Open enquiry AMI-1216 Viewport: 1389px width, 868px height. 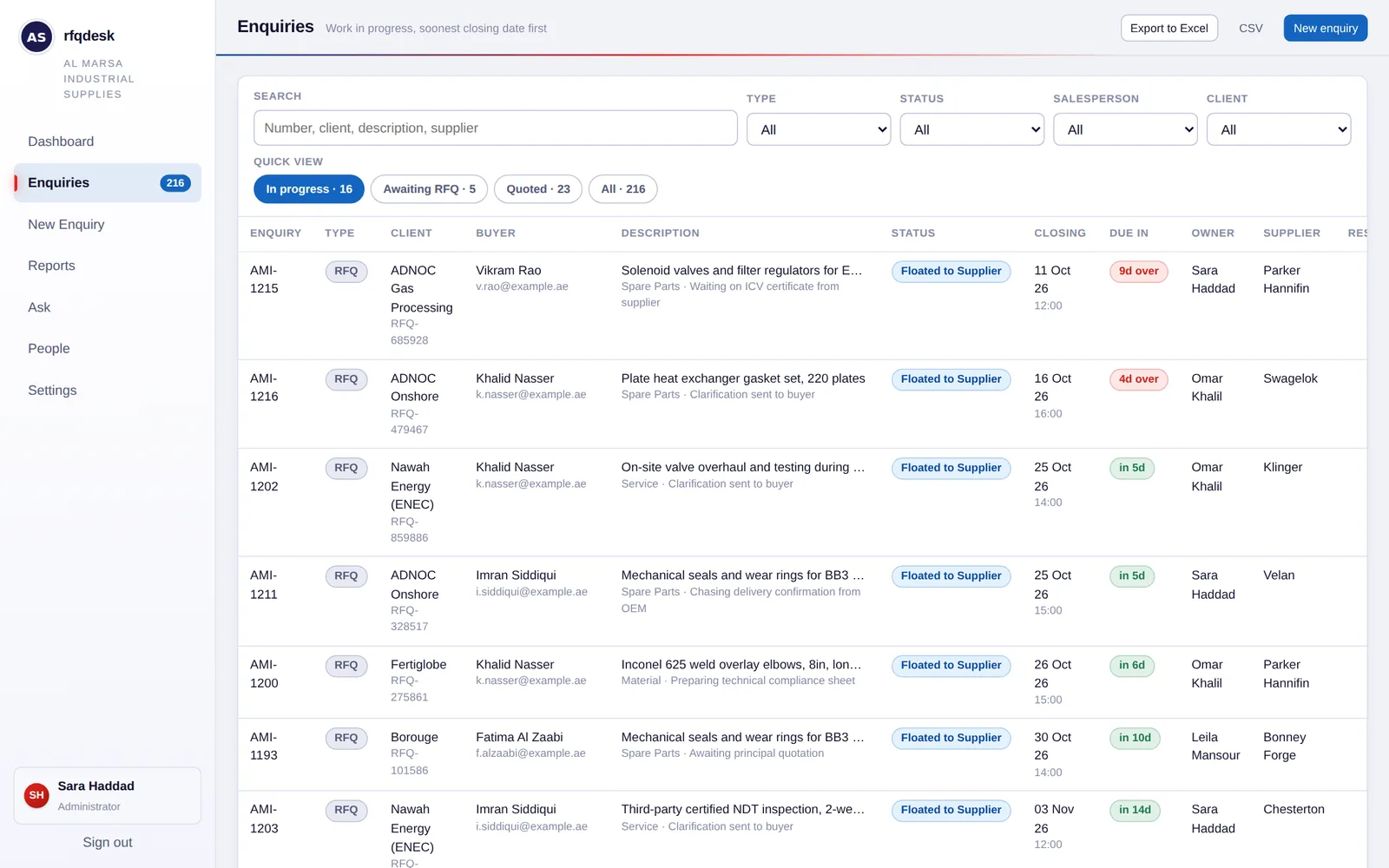click(x=264, y=387)
